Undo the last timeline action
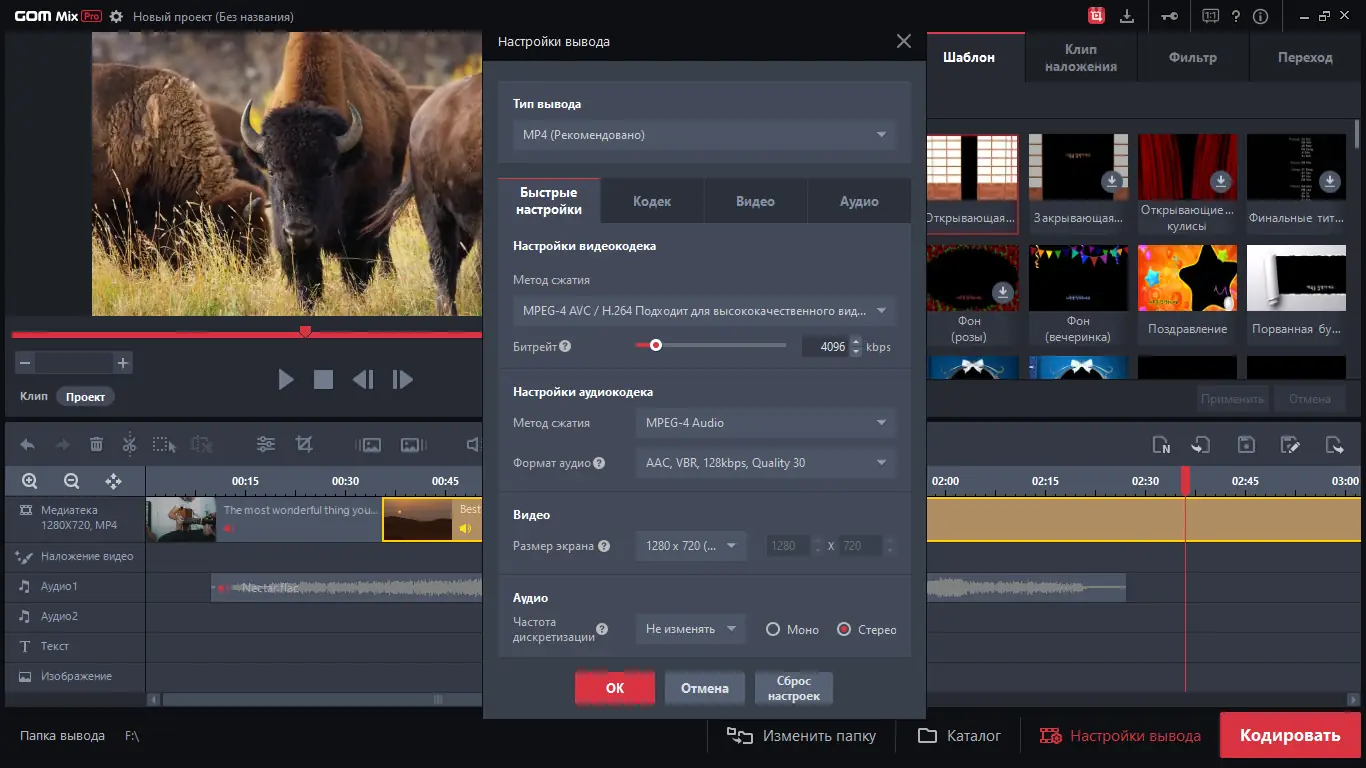 pos(28,445)
